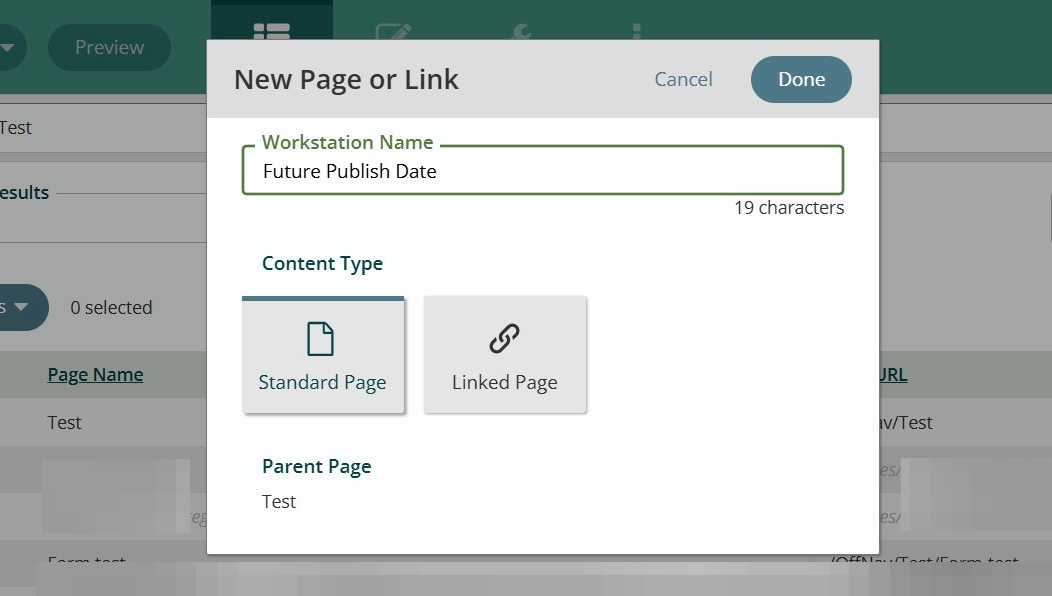
Task: Click the Test value under Parent Page
Action: click(279, 502)
